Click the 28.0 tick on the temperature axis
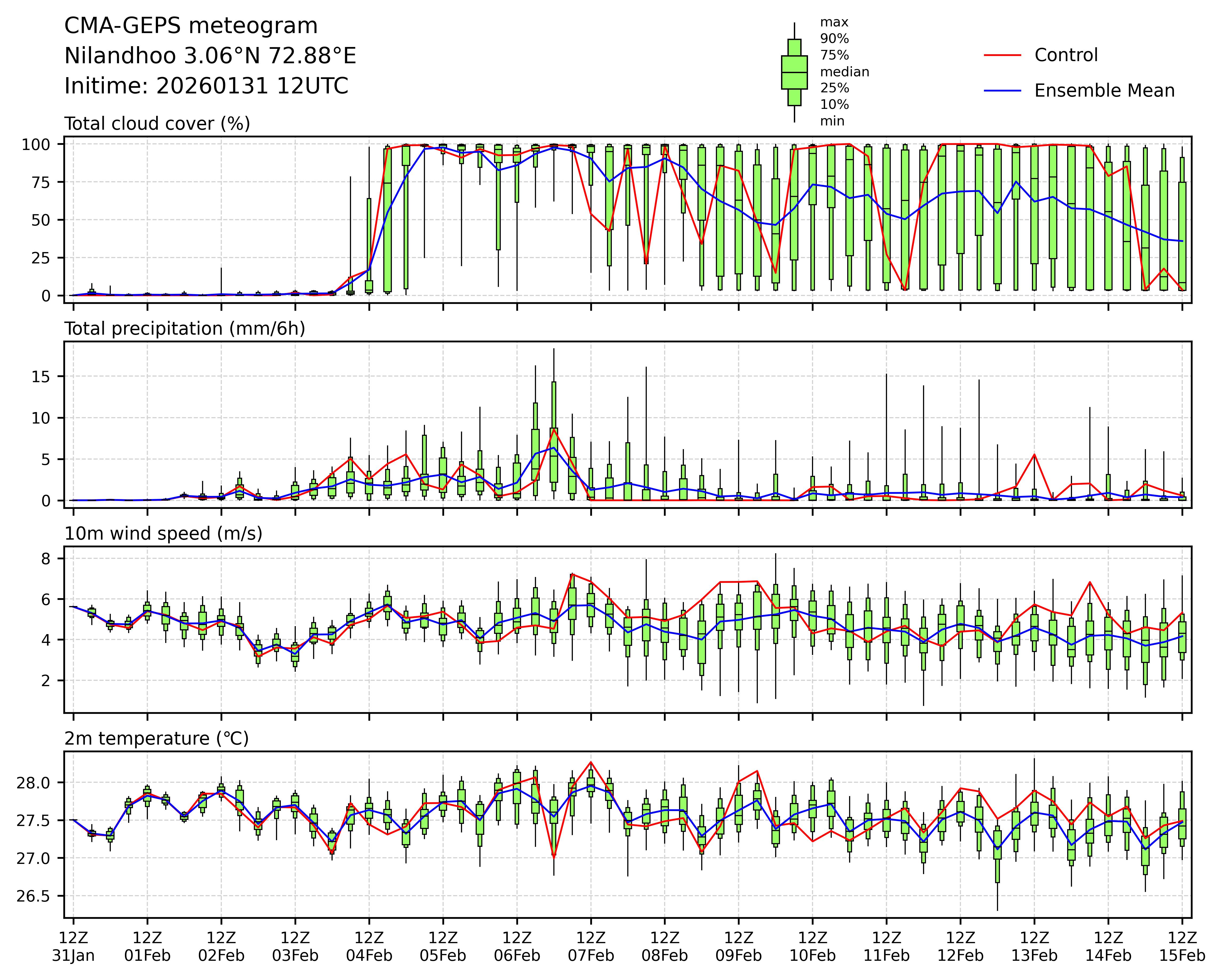Screen dimensions: 1222x980 [x=33, y=783]
